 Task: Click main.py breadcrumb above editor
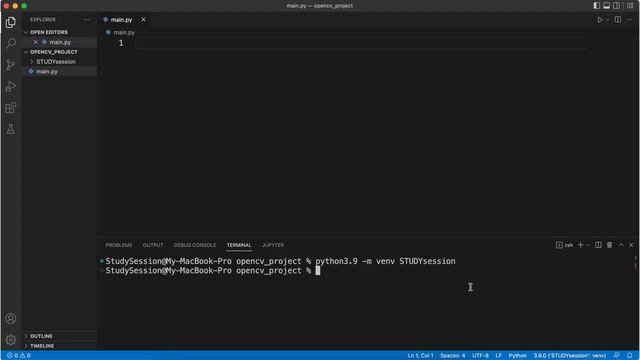[124, 32]
